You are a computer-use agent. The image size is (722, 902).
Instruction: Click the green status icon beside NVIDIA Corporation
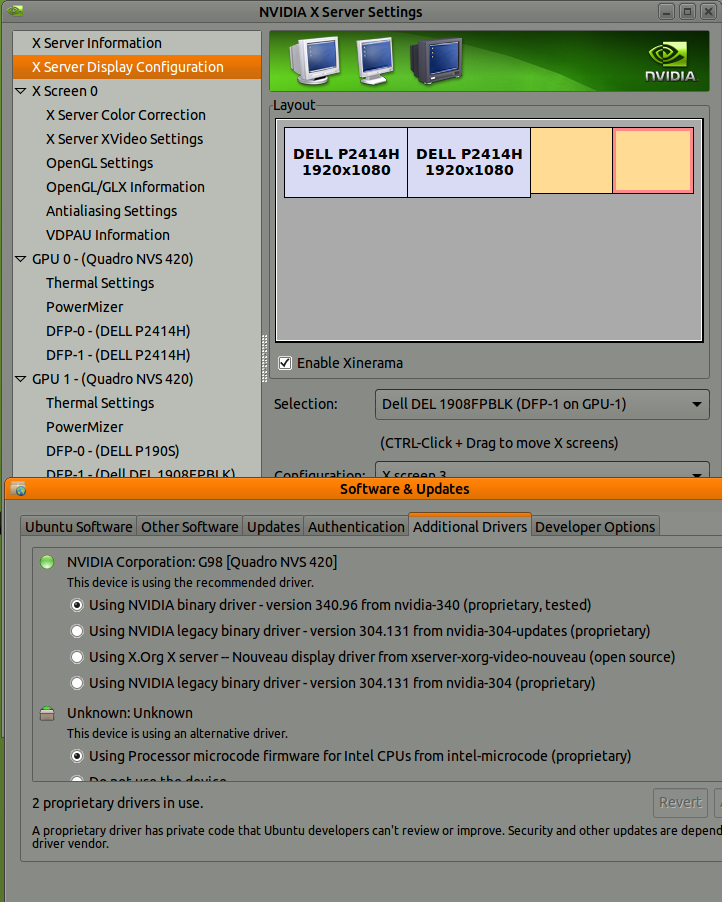click(x=47, y=562)
